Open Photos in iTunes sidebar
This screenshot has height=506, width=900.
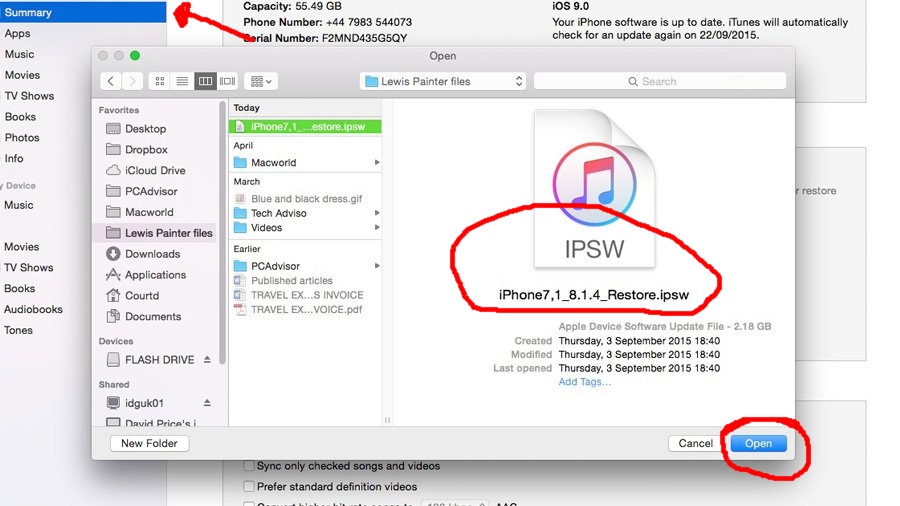pyautogui.click(x=22, y=138)
